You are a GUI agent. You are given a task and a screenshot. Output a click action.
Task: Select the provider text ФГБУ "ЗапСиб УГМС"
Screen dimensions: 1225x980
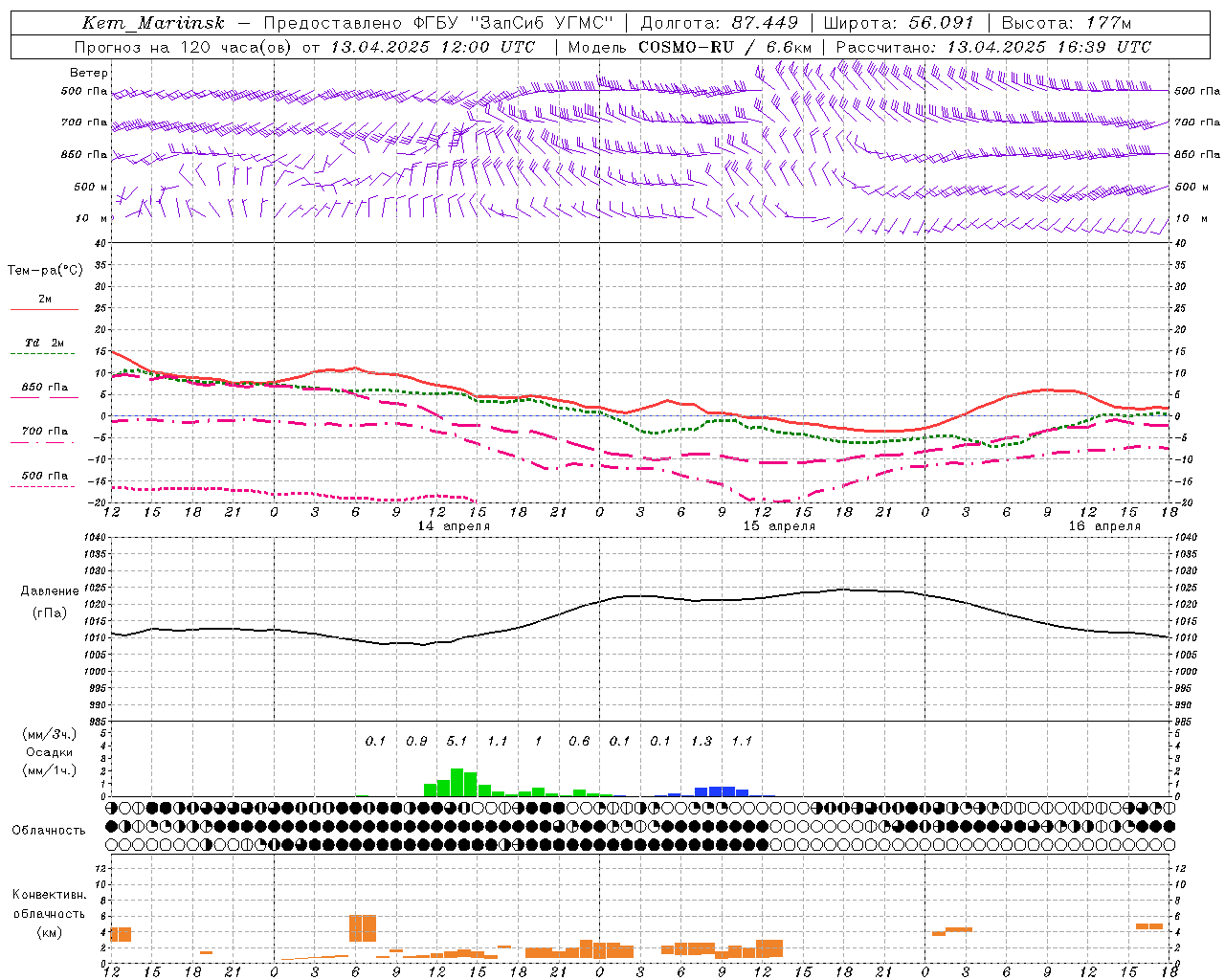513,23
